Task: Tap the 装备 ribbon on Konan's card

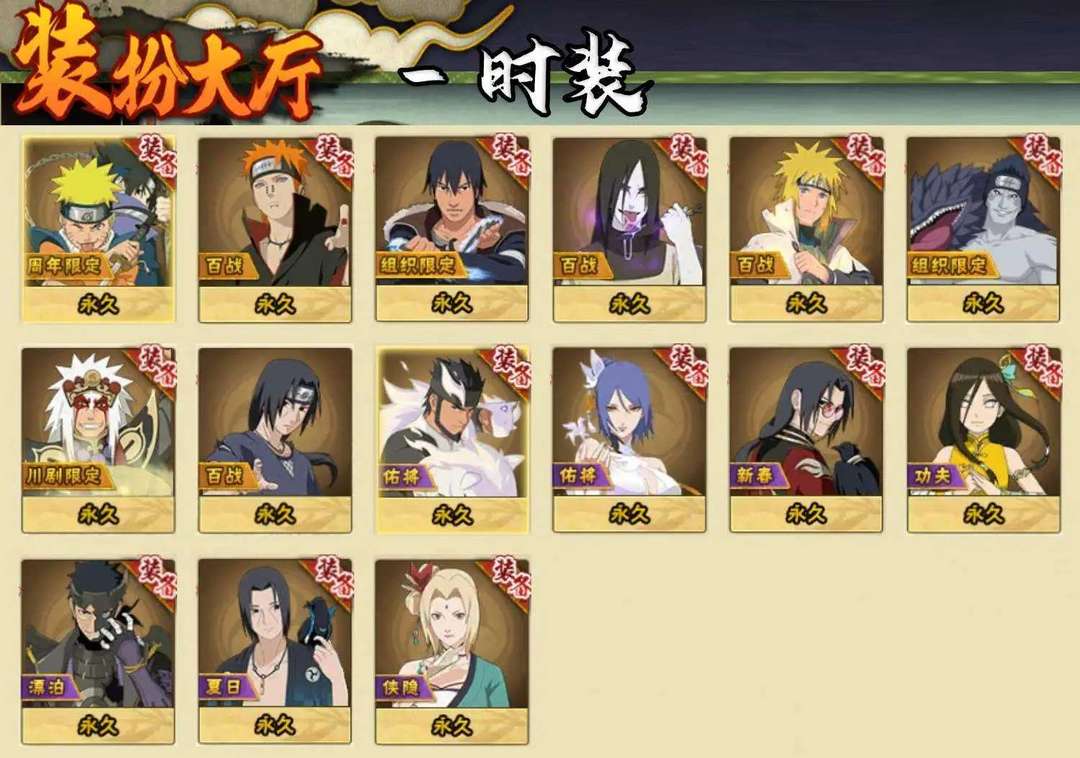Action: (x=686, y=369)
